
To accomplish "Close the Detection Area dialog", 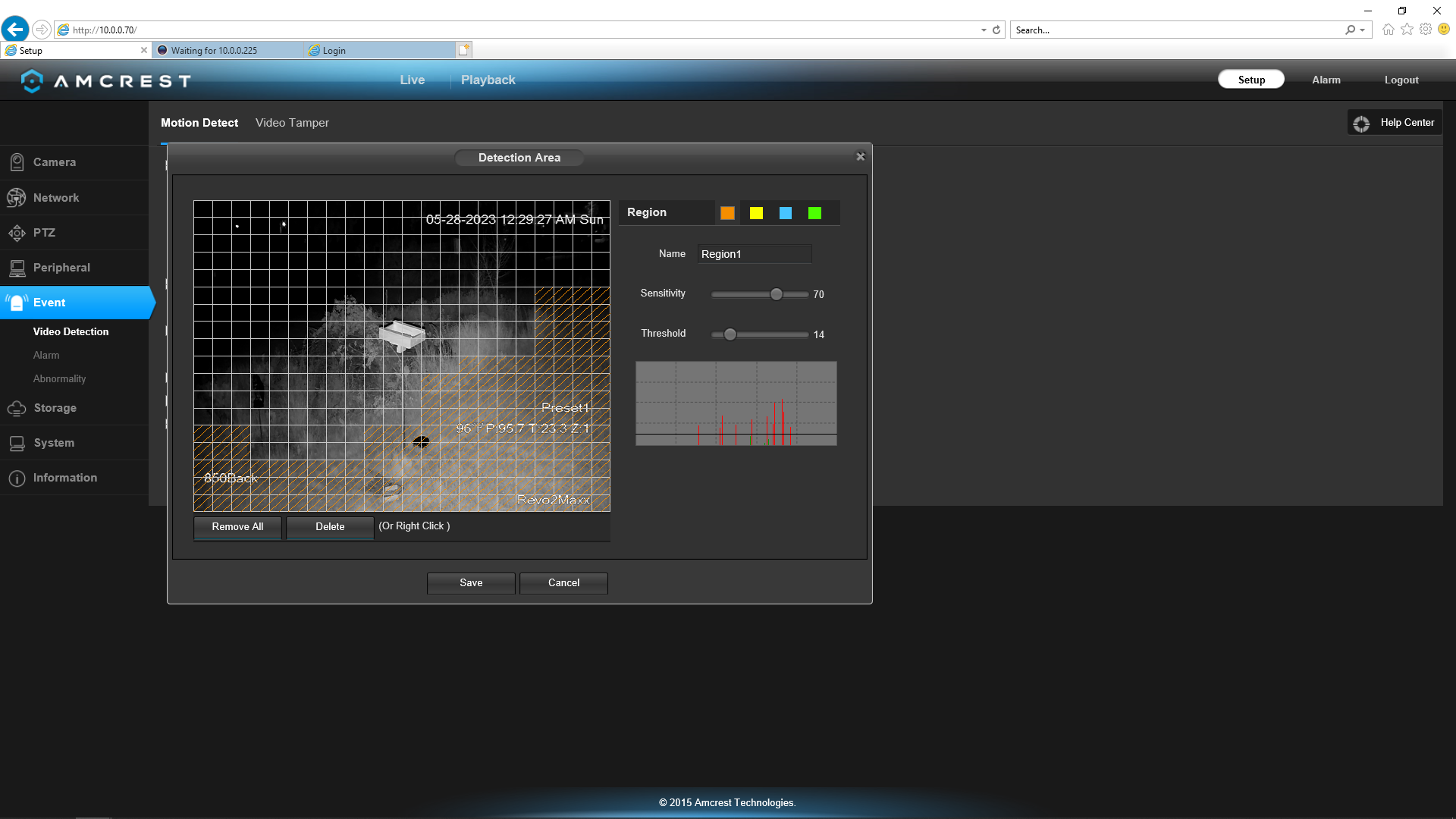I will point(861,157).
